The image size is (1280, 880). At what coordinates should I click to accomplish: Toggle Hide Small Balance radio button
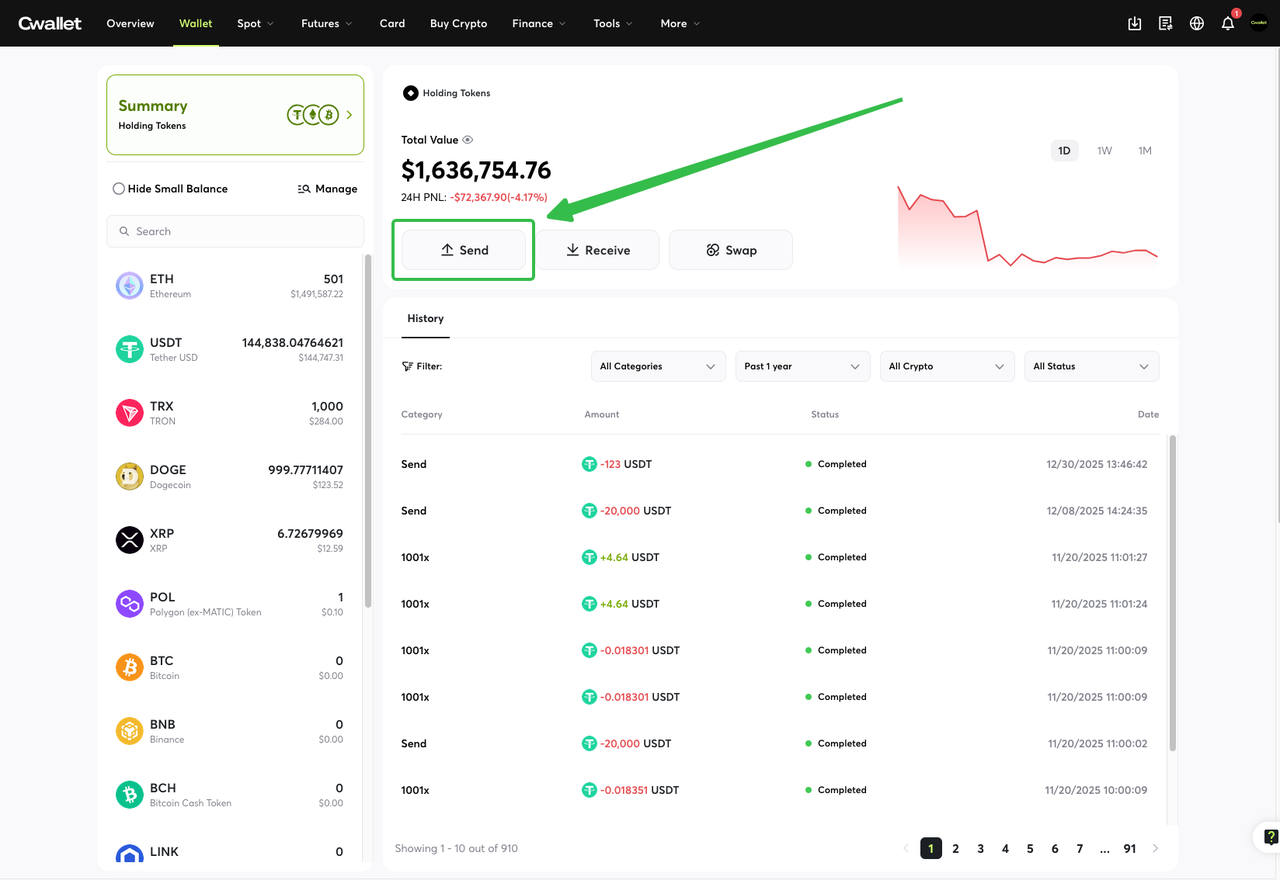pos(119,189)
